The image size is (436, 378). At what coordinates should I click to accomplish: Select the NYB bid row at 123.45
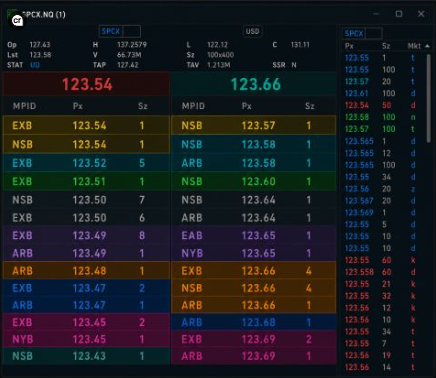coord(86,339)
